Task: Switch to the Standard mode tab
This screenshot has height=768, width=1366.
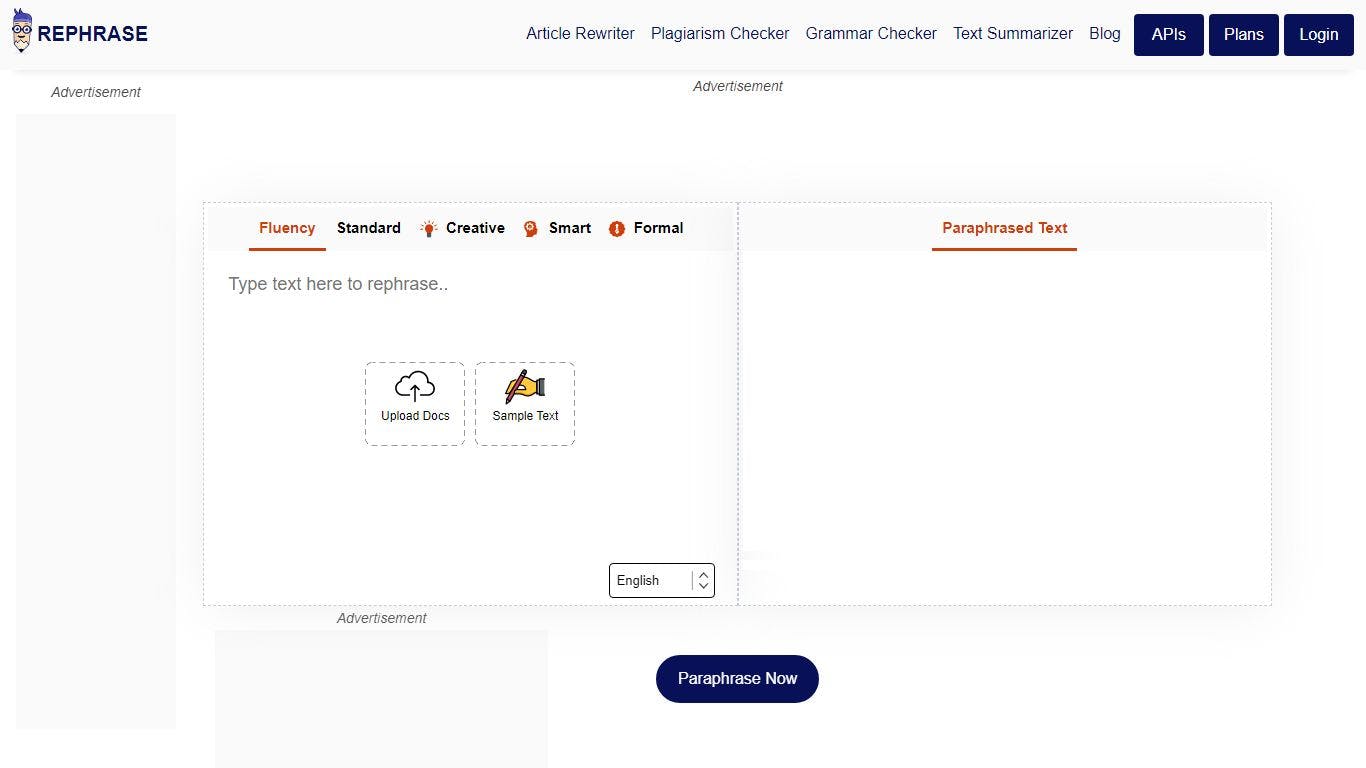Action: [x=368, y=228]
